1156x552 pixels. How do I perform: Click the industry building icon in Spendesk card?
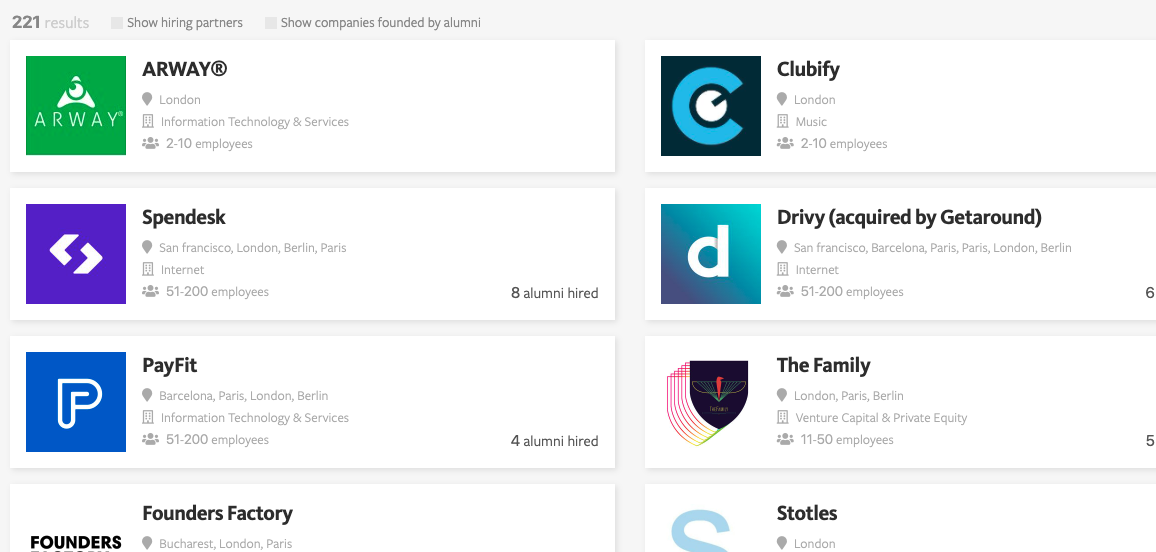[147, 269]
